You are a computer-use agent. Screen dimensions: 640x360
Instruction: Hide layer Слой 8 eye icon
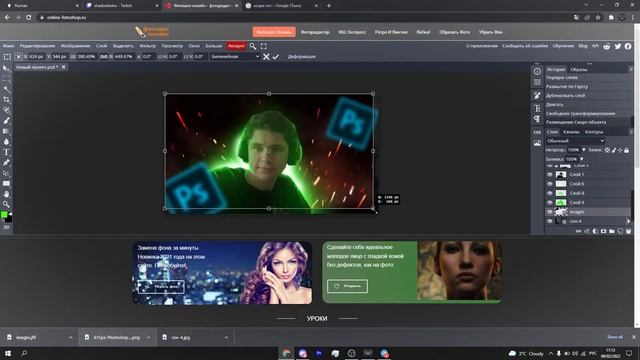550,193
